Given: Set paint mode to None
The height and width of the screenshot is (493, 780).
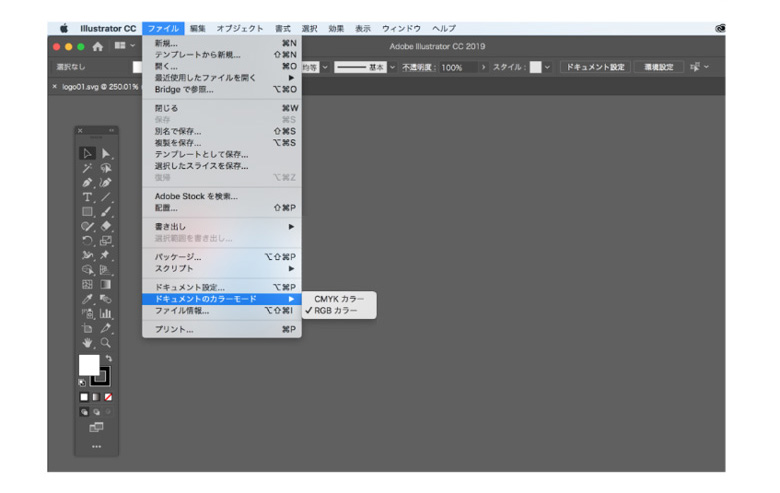Looking at the screenshot, I should pyautogui.click(x=108, y=397).
